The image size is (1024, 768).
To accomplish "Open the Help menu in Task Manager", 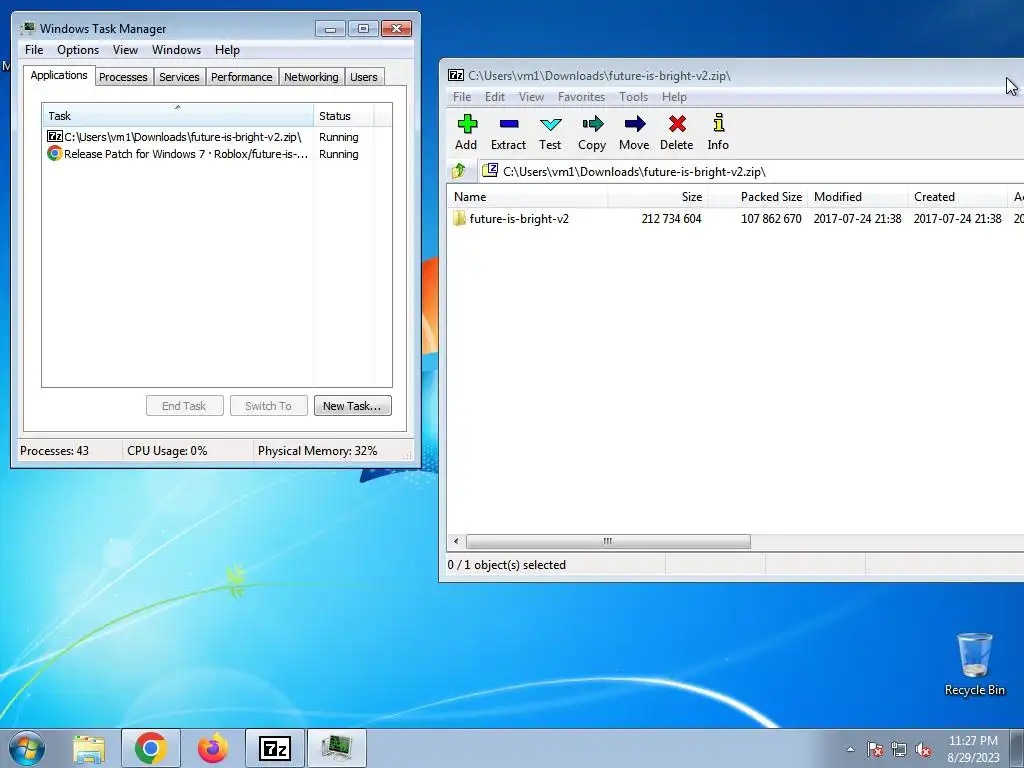I will tap(227, 50).
